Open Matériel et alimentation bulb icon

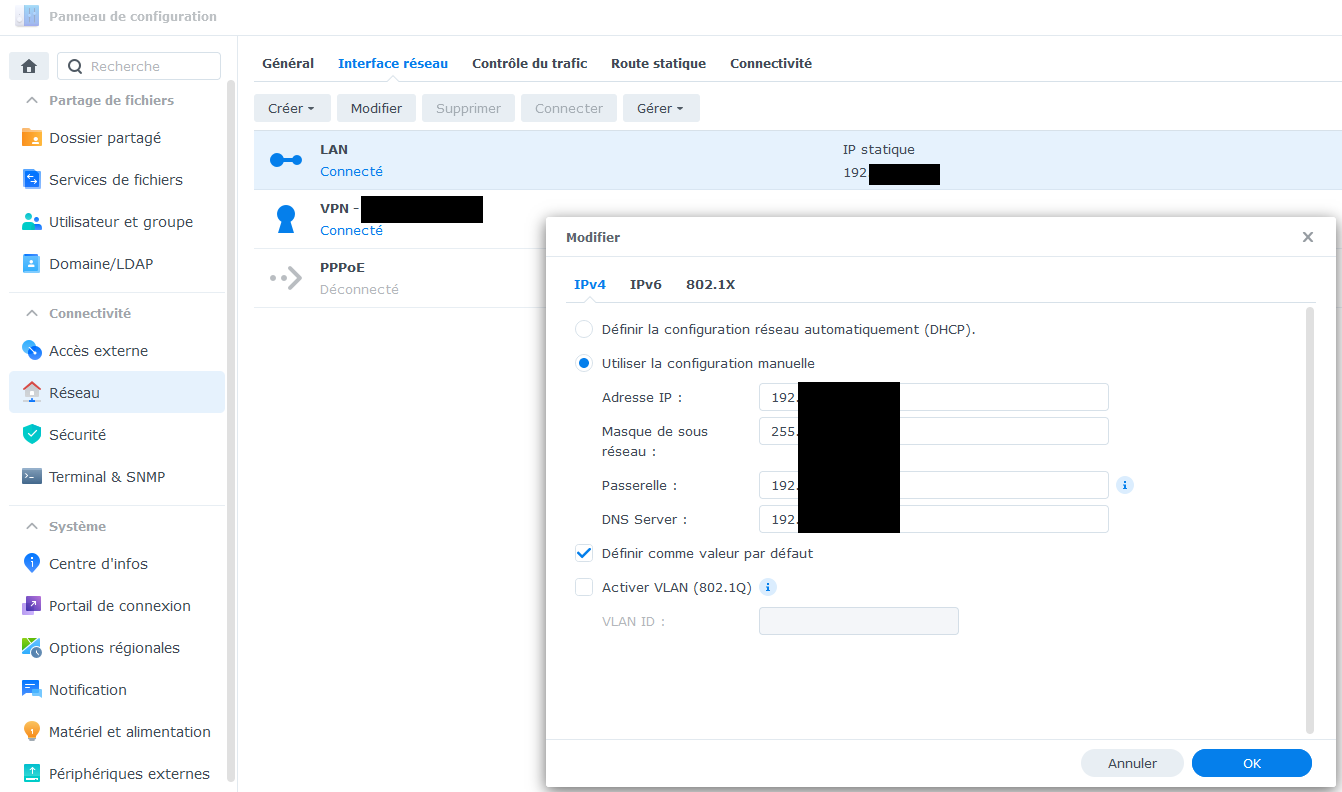tap(32, 732)
